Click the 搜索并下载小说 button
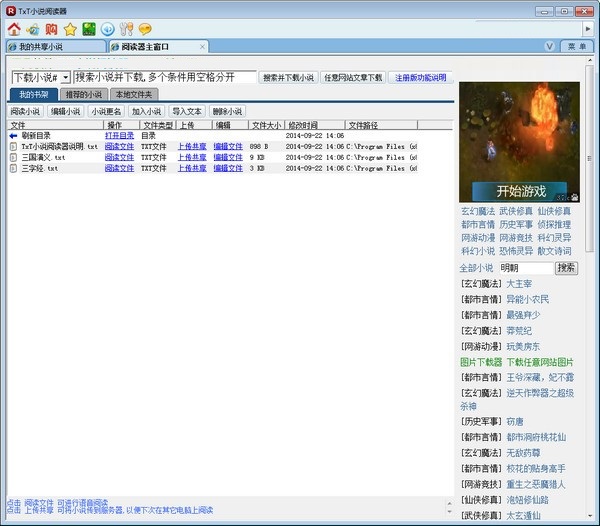Image resolution: width=600 pixels, height=526 pixels. 287,77
